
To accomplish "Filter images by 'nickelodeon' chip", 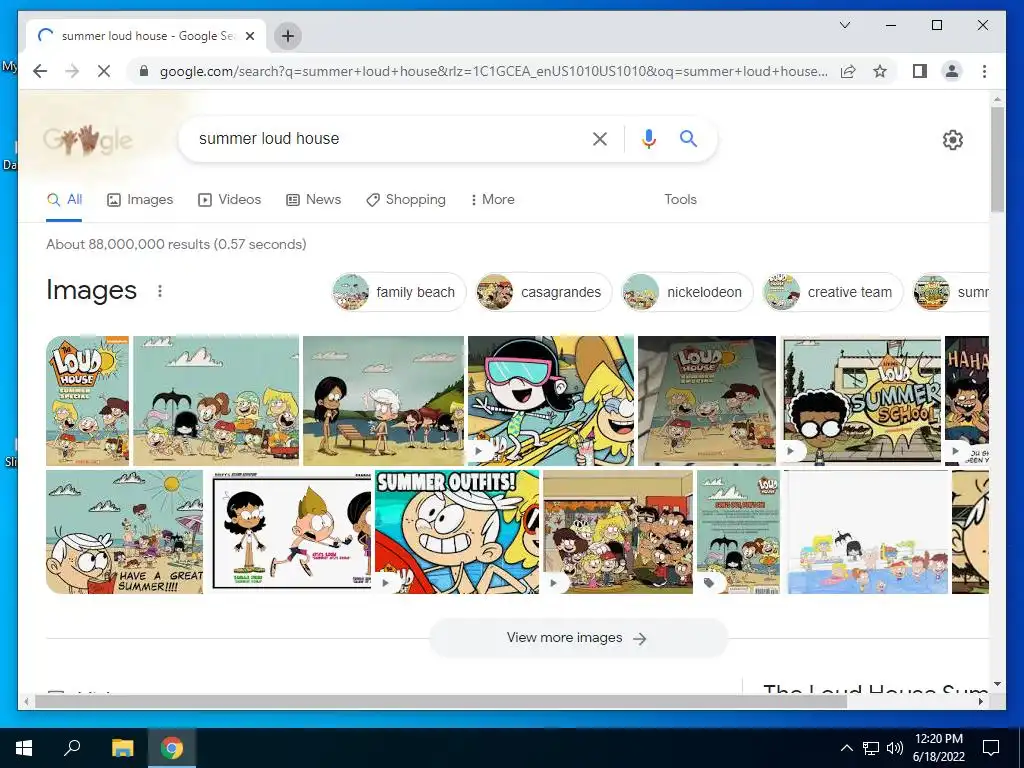I will (x=687, y=292).
